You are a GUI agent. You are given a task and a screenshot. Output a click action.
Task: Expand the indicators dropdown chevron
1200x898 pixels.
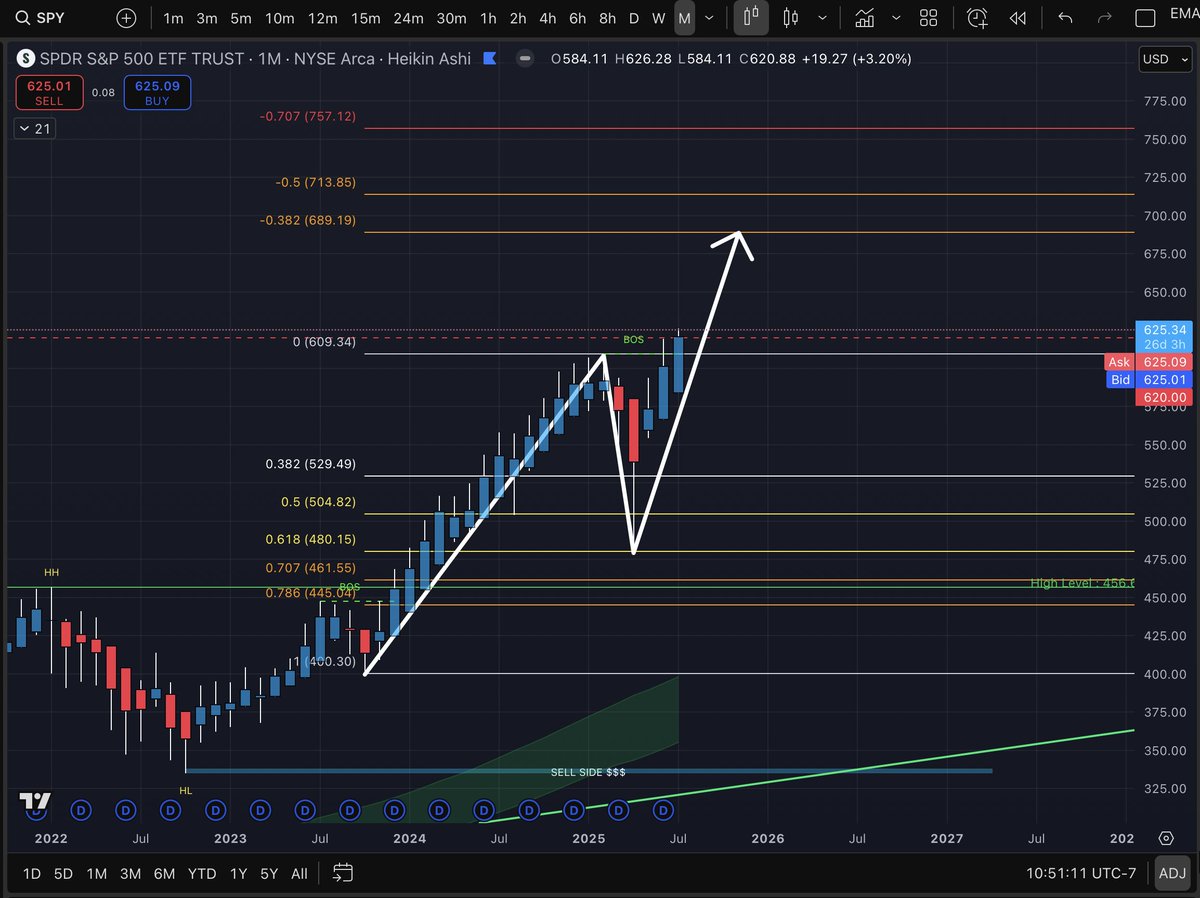[x=896, y=18]
